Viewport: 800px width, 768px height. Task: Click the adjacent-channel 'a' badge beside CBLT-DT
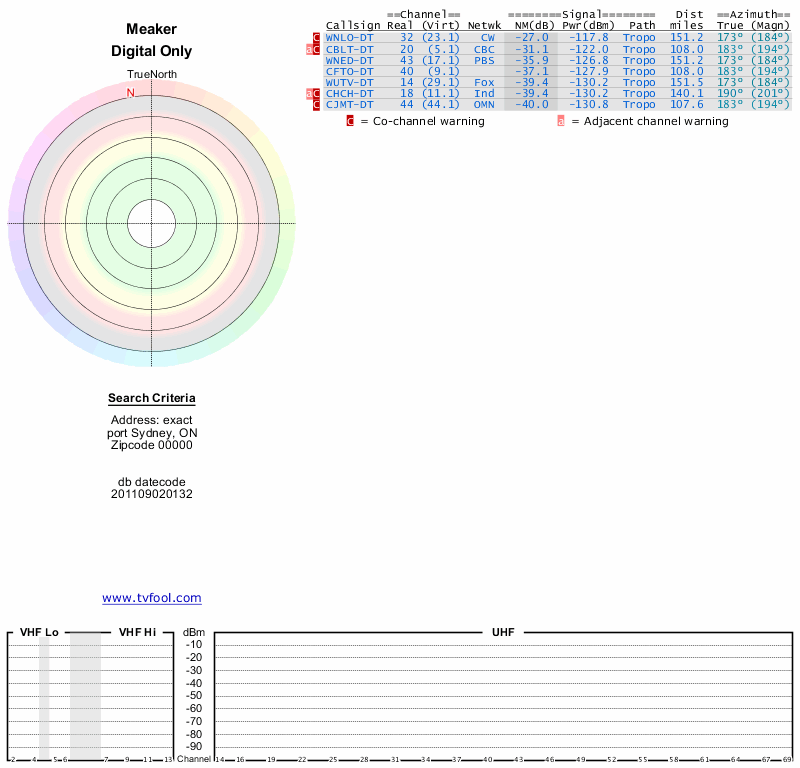pyautogui.click(x=309, y=49)
